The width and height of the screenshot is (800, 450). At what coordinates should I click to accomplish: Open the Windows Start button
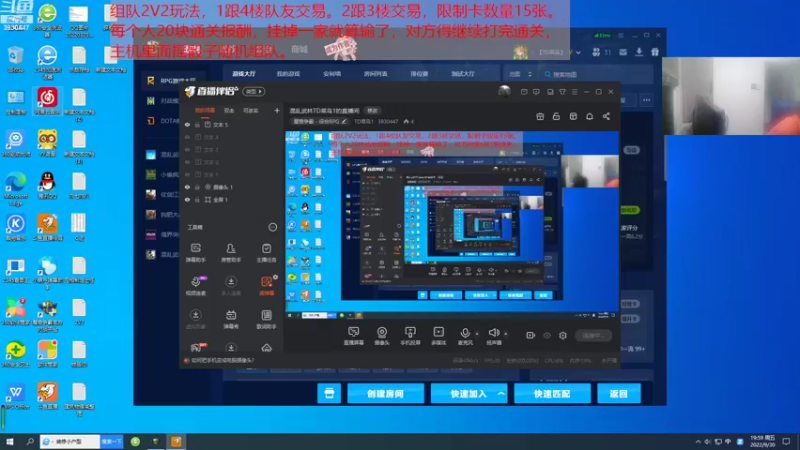(9, 441)
